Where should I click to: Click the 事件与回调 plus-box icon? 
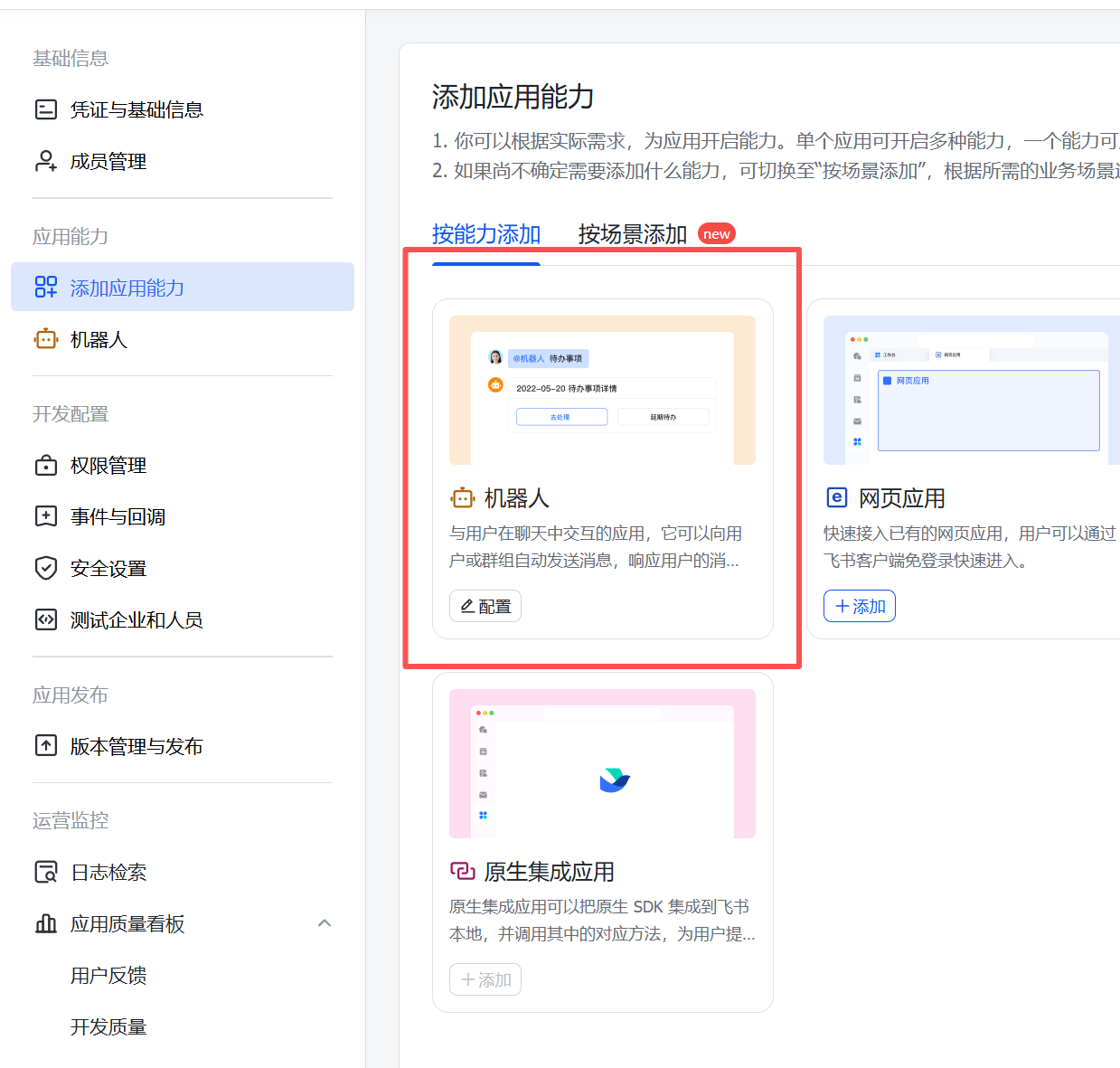click(45, 516)
